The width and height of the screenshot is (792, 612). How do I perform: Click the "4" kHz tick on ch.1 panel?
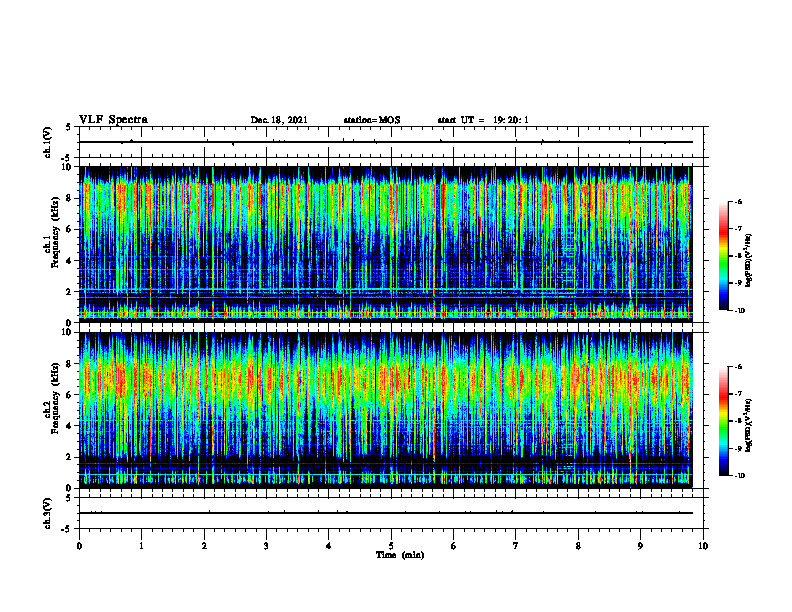[70, 261]
